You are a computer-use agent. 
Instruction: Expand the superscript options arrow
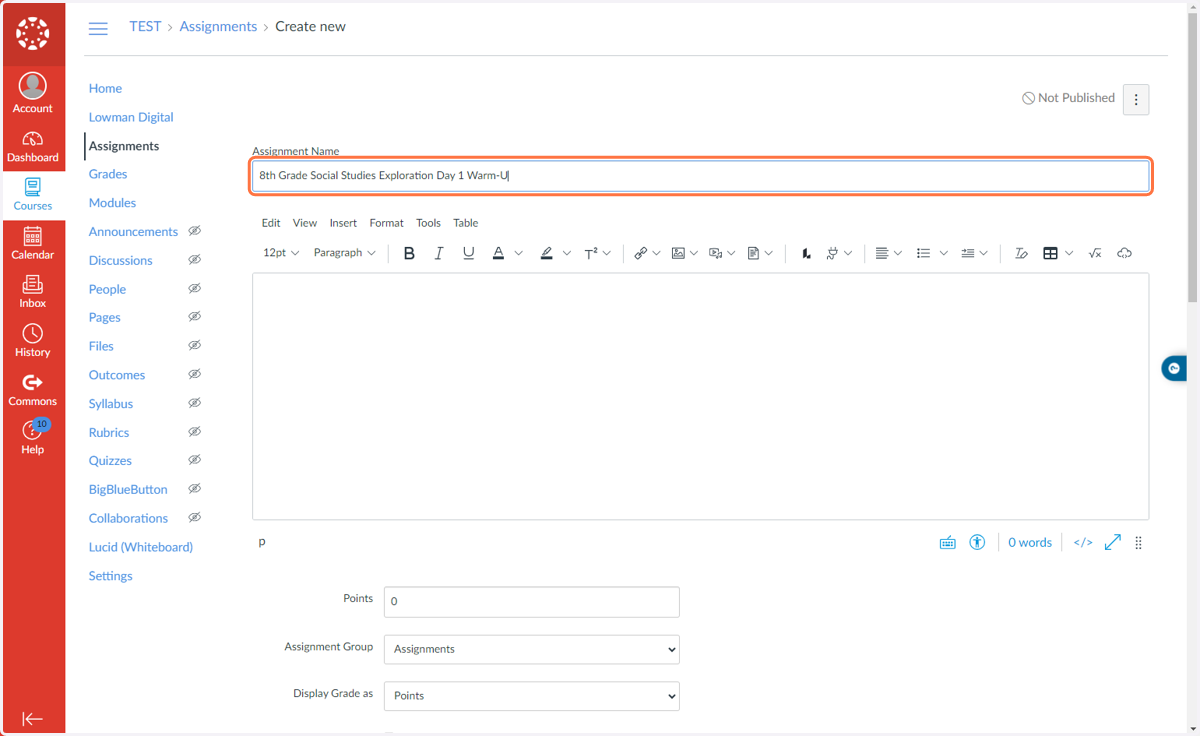coord(607,253)
